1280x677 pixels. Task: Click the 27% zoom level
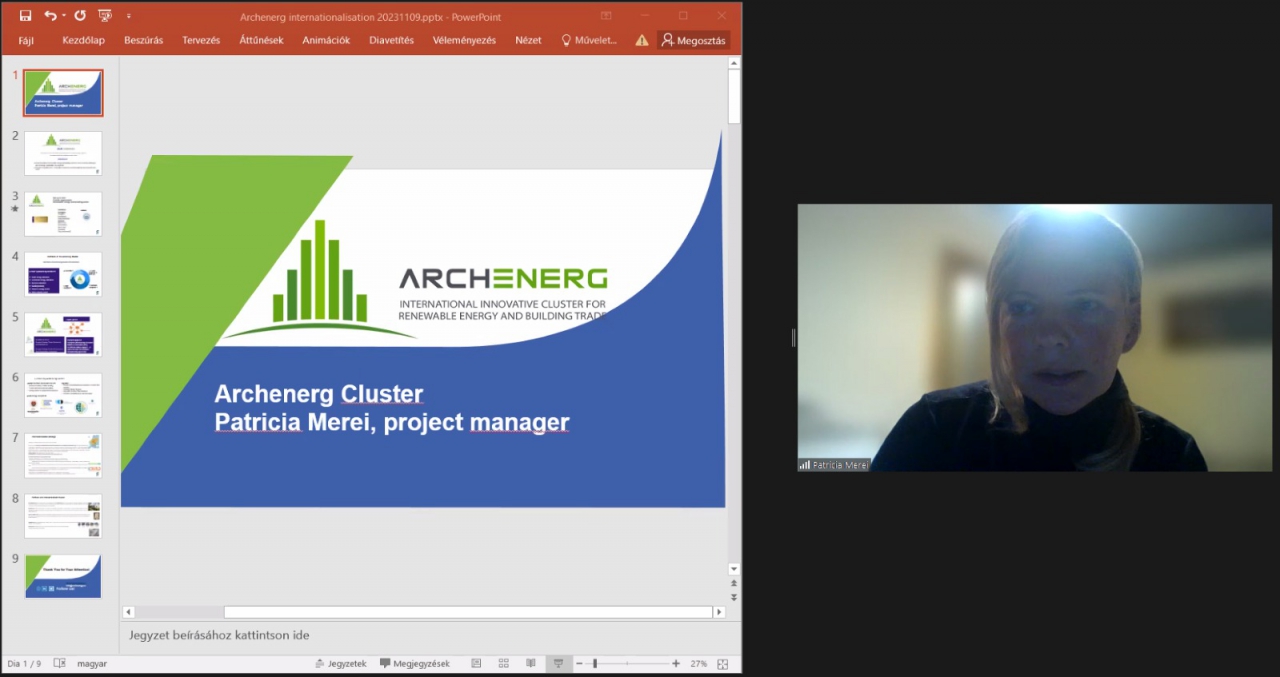698,664
